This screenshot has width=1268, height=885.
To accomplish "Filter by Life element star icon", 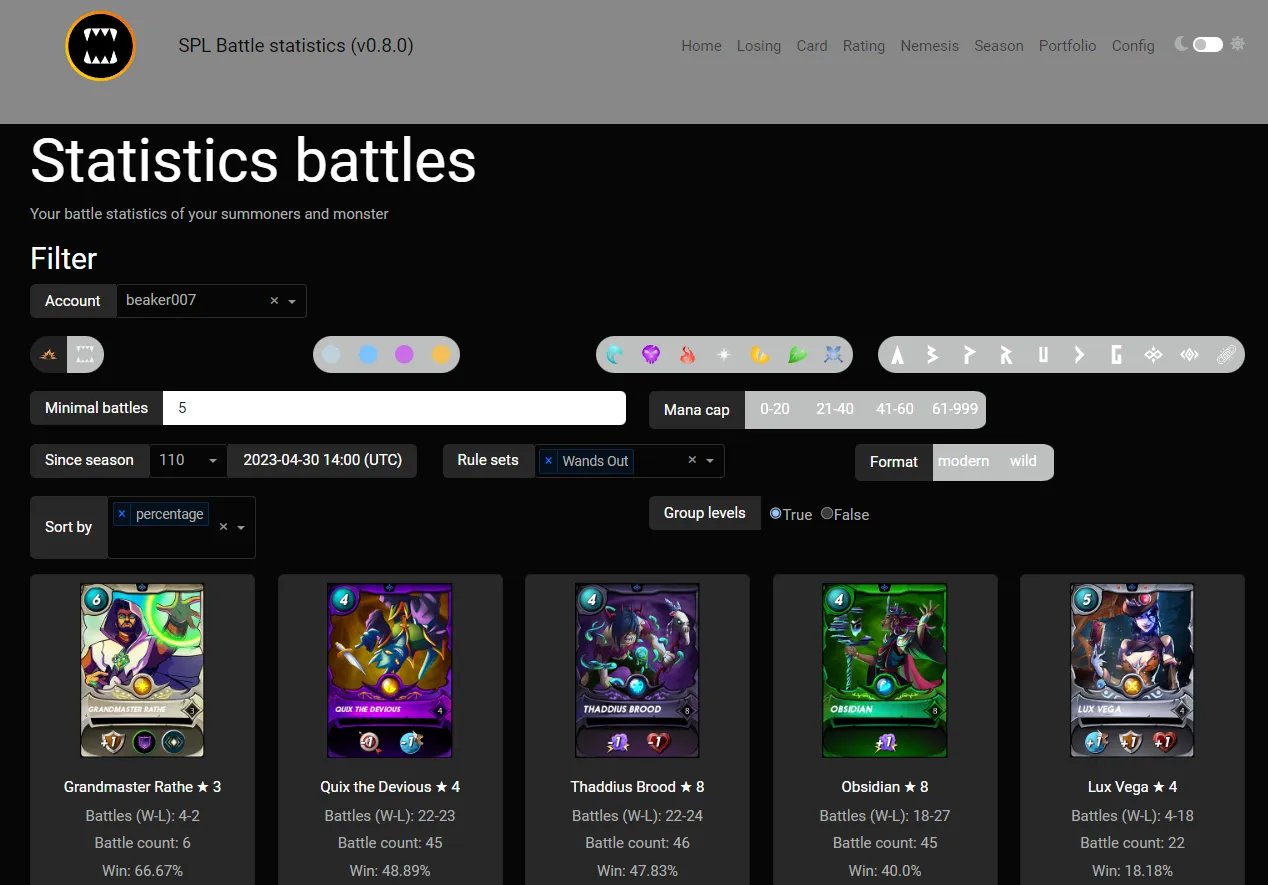I will [x=723, y=355].
